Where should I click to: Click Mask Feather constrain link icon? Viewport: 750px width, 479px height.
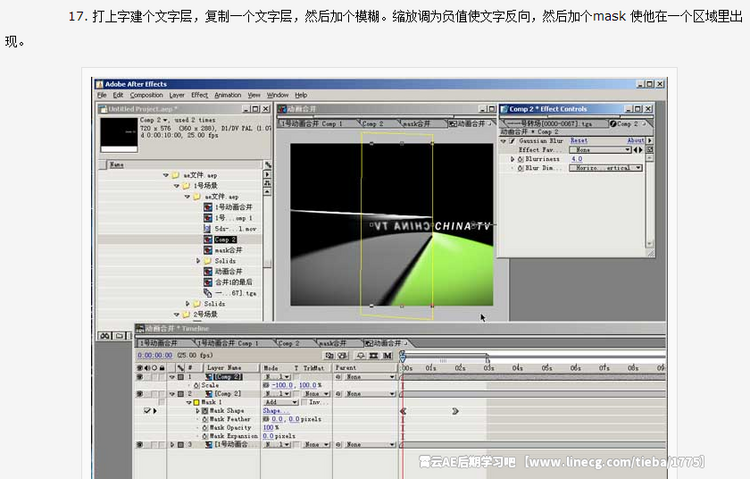coord(266,419)
